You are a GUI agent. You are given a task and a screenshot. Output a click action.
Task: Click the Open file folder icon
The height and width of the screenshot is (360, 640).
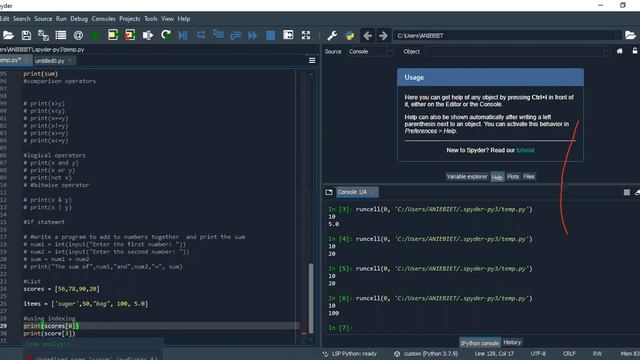point(8,36)
